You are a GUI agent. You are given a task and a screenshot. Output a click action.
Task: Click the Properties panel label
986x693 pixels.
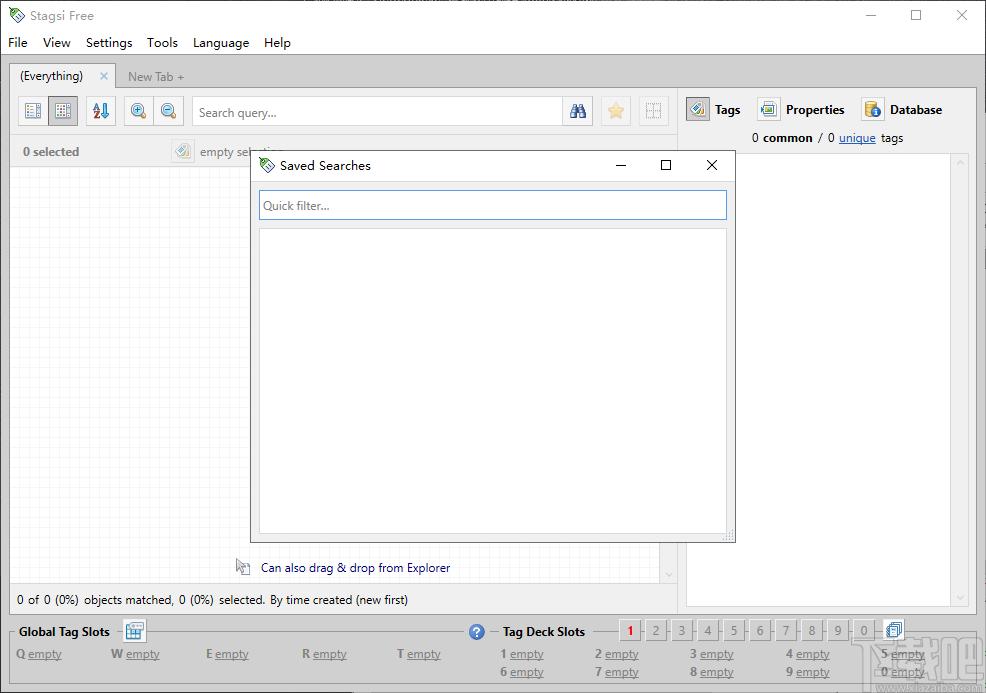click(x=815, y=110)
